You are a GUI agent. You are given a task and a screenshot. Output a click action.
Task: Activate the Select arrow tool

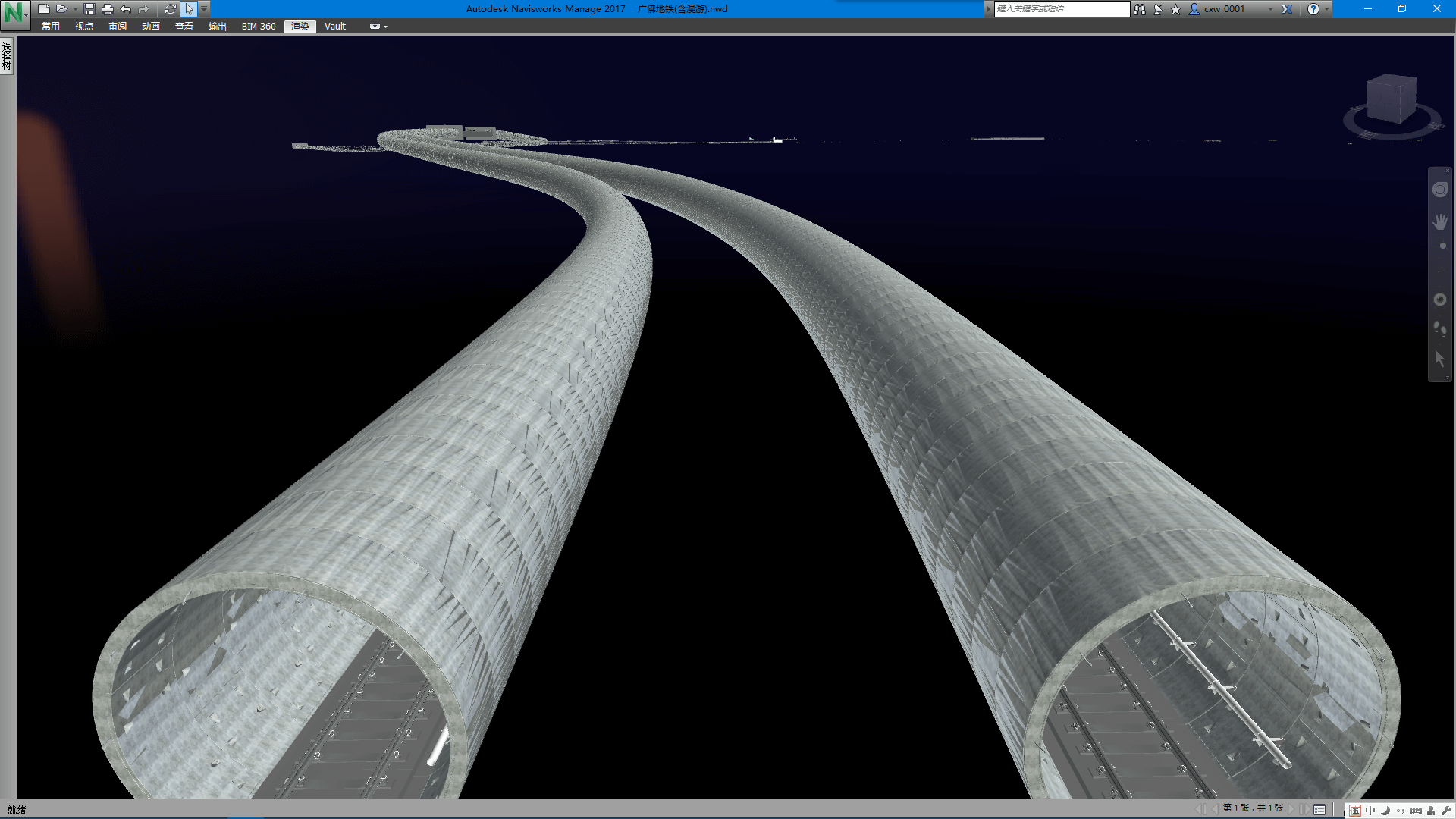[x=189, y=9]
